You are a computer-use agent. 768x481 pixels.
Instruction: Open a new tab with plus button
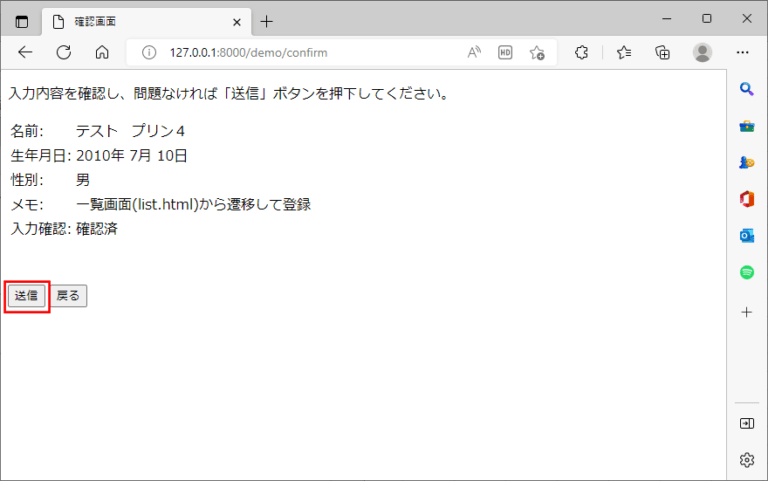[x=267, y=20]
